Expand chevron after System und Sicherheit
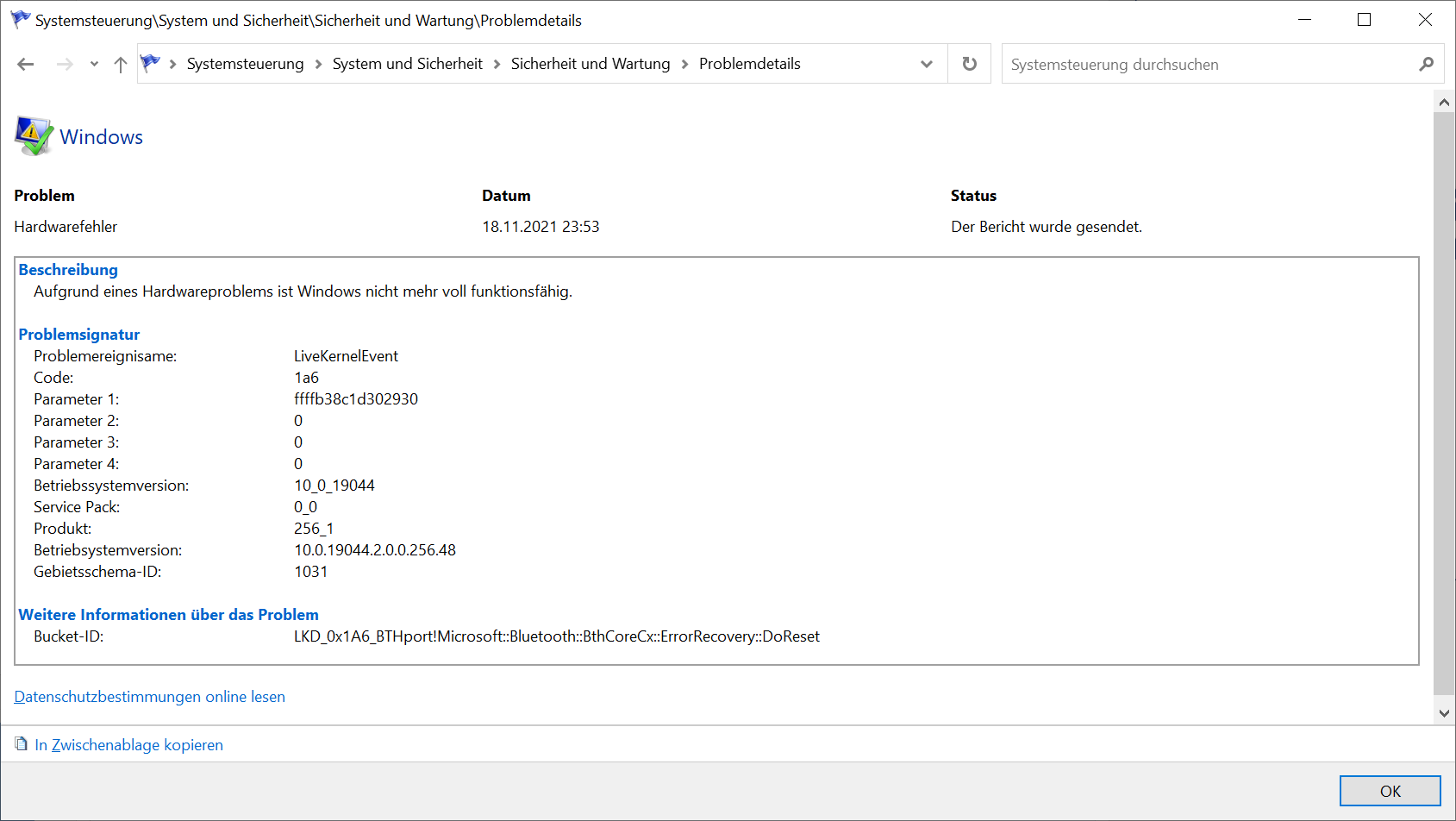This screenshot has width=1456, height=821. tap(497, 64)
